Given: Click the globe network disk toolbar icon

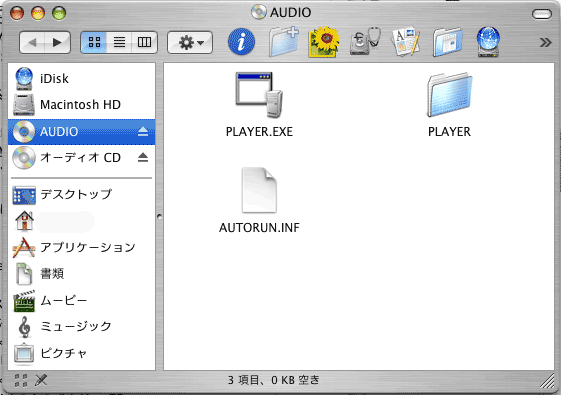Looking at the screenshot, I should click(x=488, y=42).
